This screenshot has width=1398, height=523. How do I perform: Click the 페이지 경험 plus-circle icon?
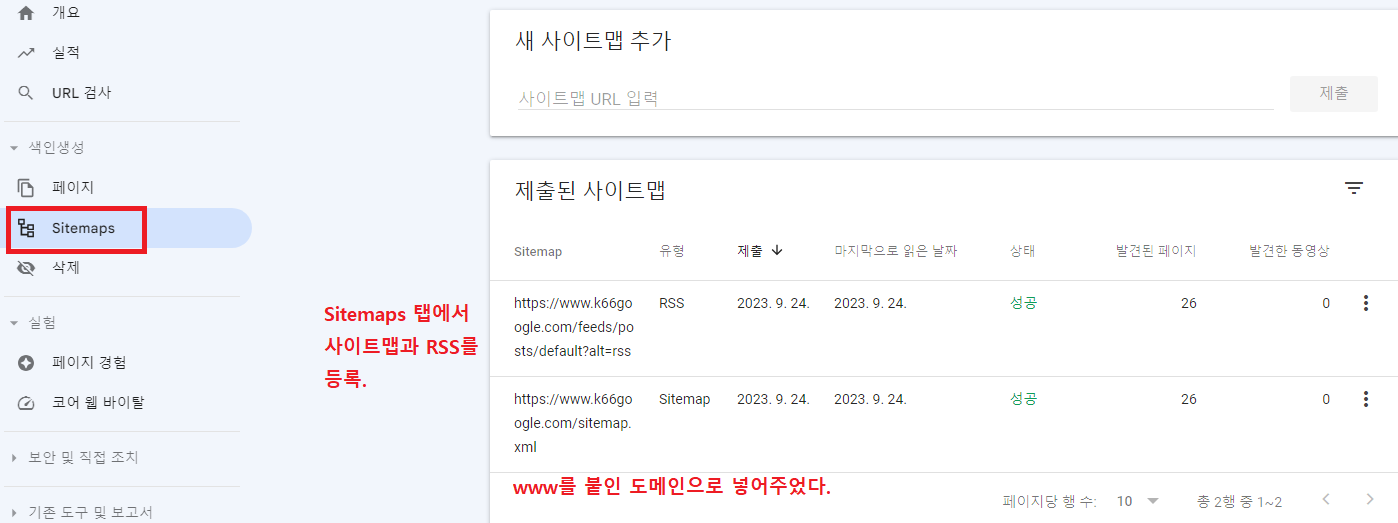[26, 363]
